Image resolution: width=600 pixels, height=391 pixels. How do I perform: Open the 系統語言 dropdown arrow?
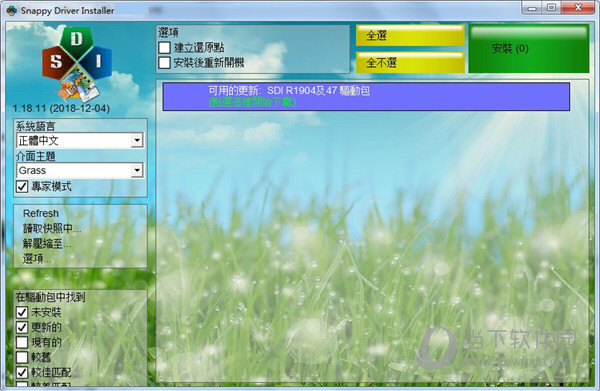137,140
